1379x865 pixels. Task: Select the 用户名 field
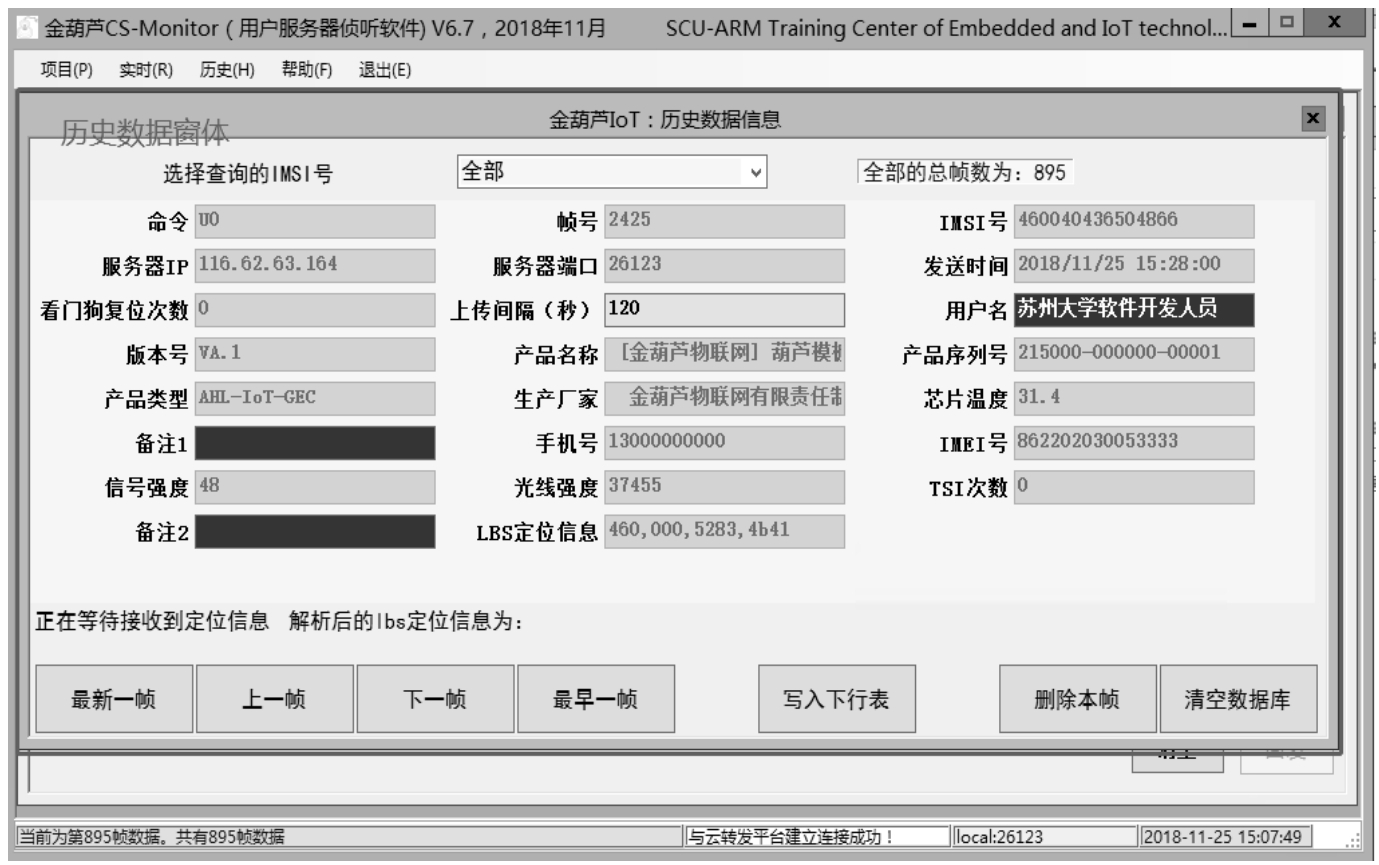pos(1134,309)
